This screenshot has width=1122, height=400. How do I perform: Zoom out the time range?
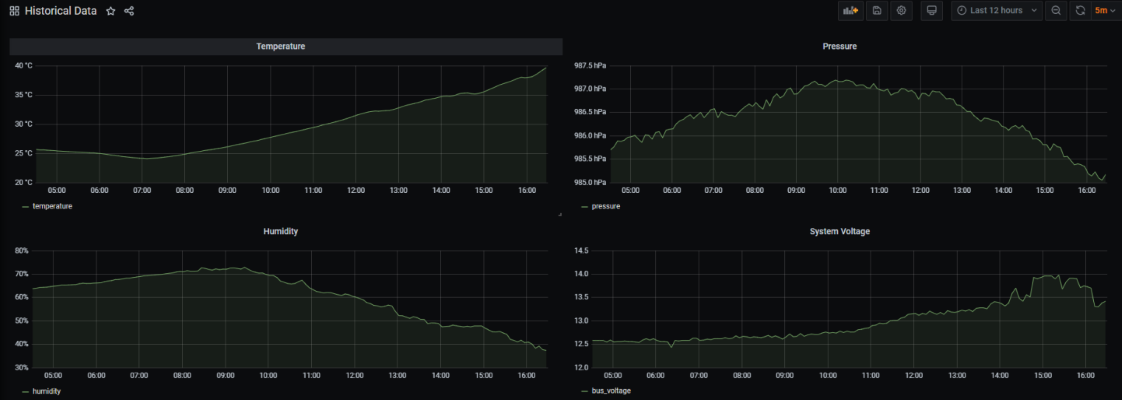(x=1056, y=11)
